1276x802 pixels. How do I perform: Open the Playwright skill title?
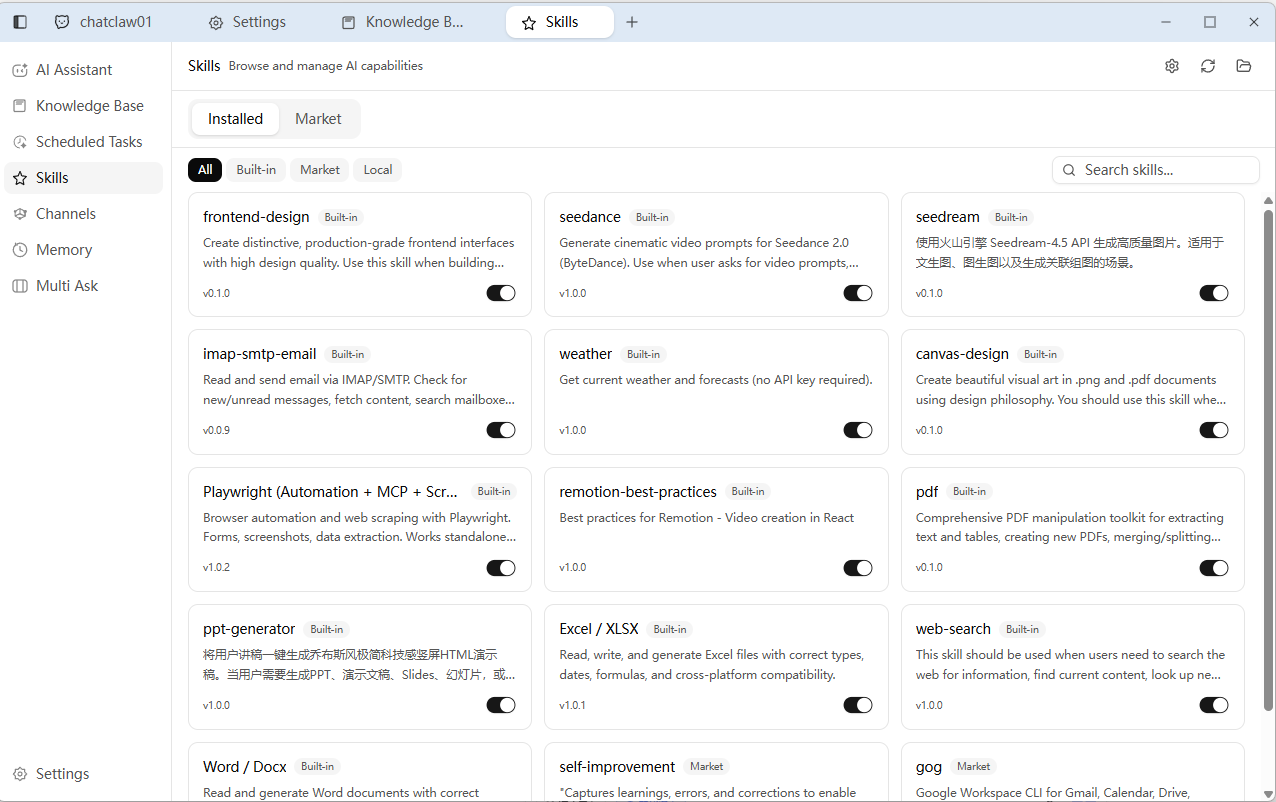tap(331, 492)
